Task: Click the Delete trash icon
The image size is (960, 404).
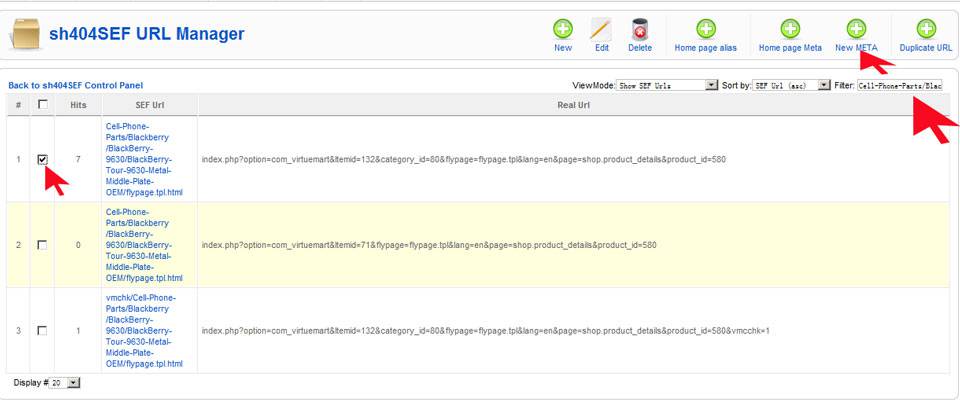Action: (640, 30)
